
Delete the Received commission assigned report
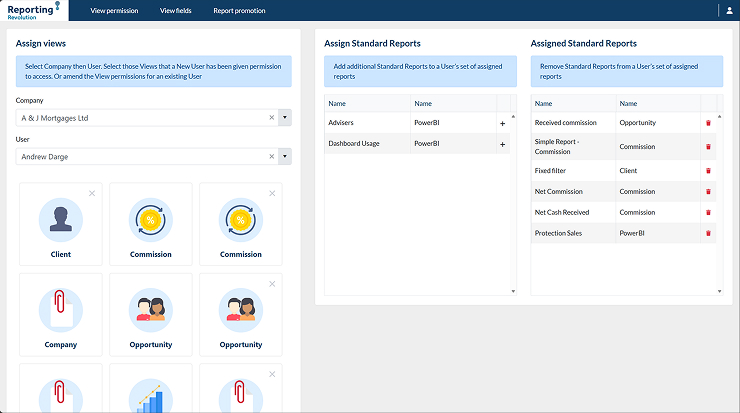tap(708, 123)
